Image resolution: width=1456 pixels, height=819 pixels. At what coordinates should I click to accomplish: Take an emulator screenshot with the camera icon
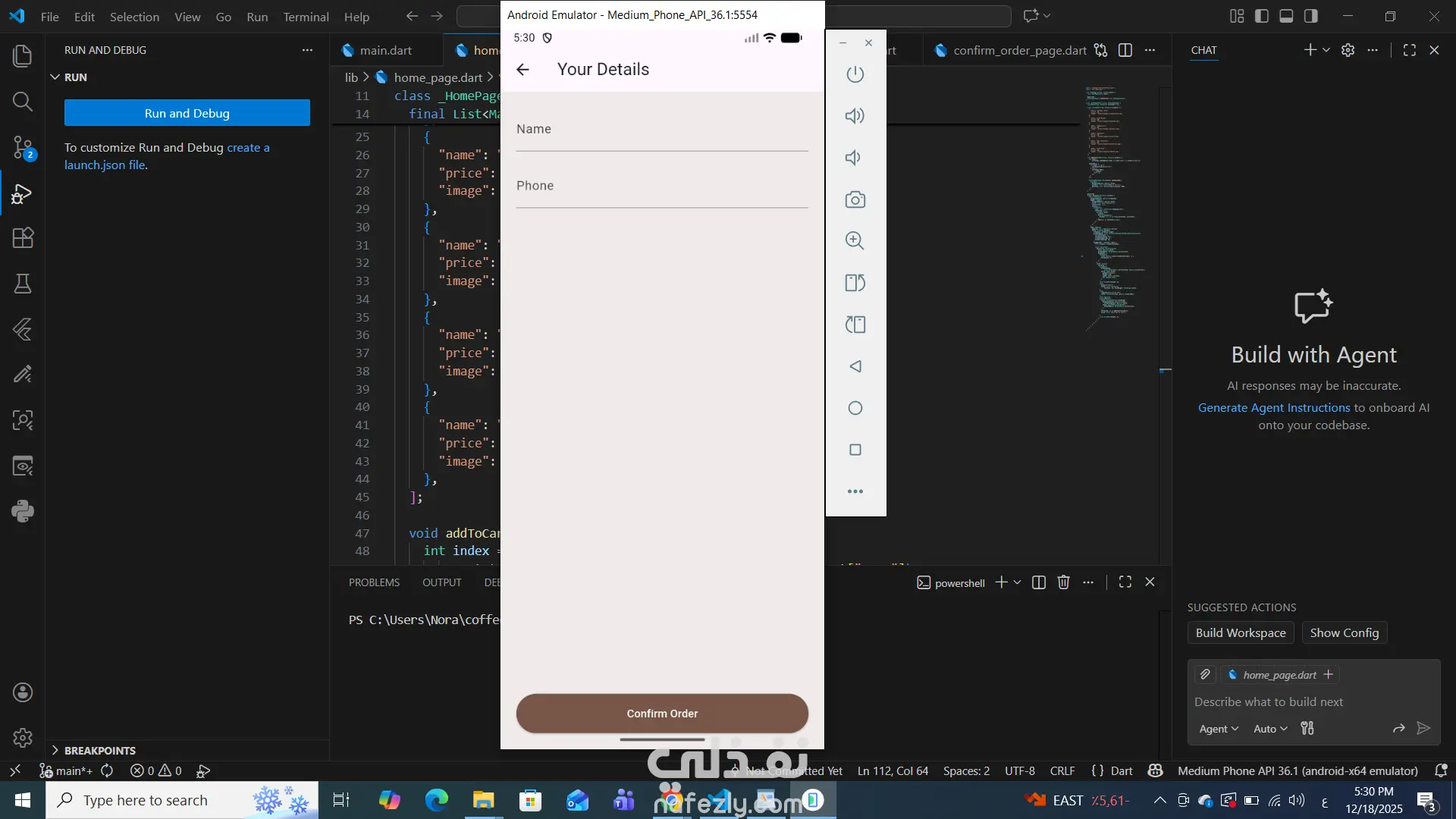click(x=855, y=199)
